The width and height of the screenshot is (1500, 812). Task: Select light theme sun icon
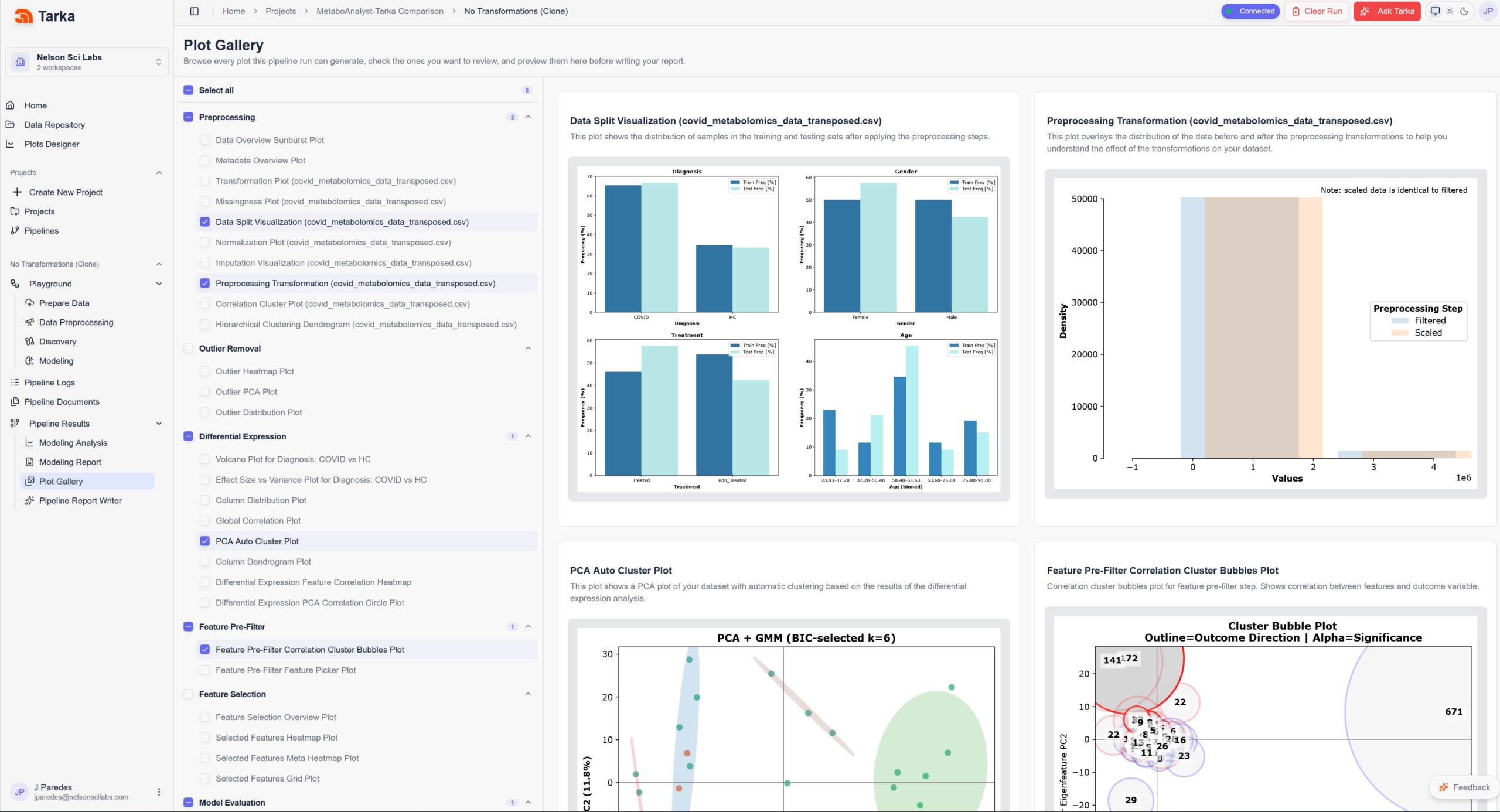pyautogui.click(x=1450, y=11)
